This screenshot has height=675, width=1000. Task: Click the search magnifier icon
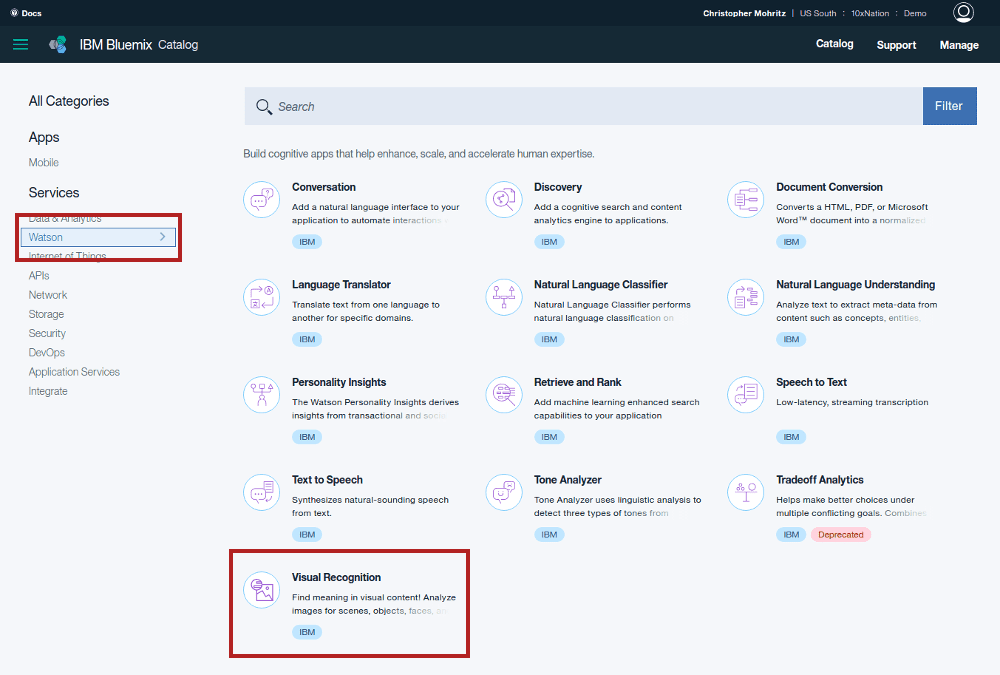pos(263,107)
